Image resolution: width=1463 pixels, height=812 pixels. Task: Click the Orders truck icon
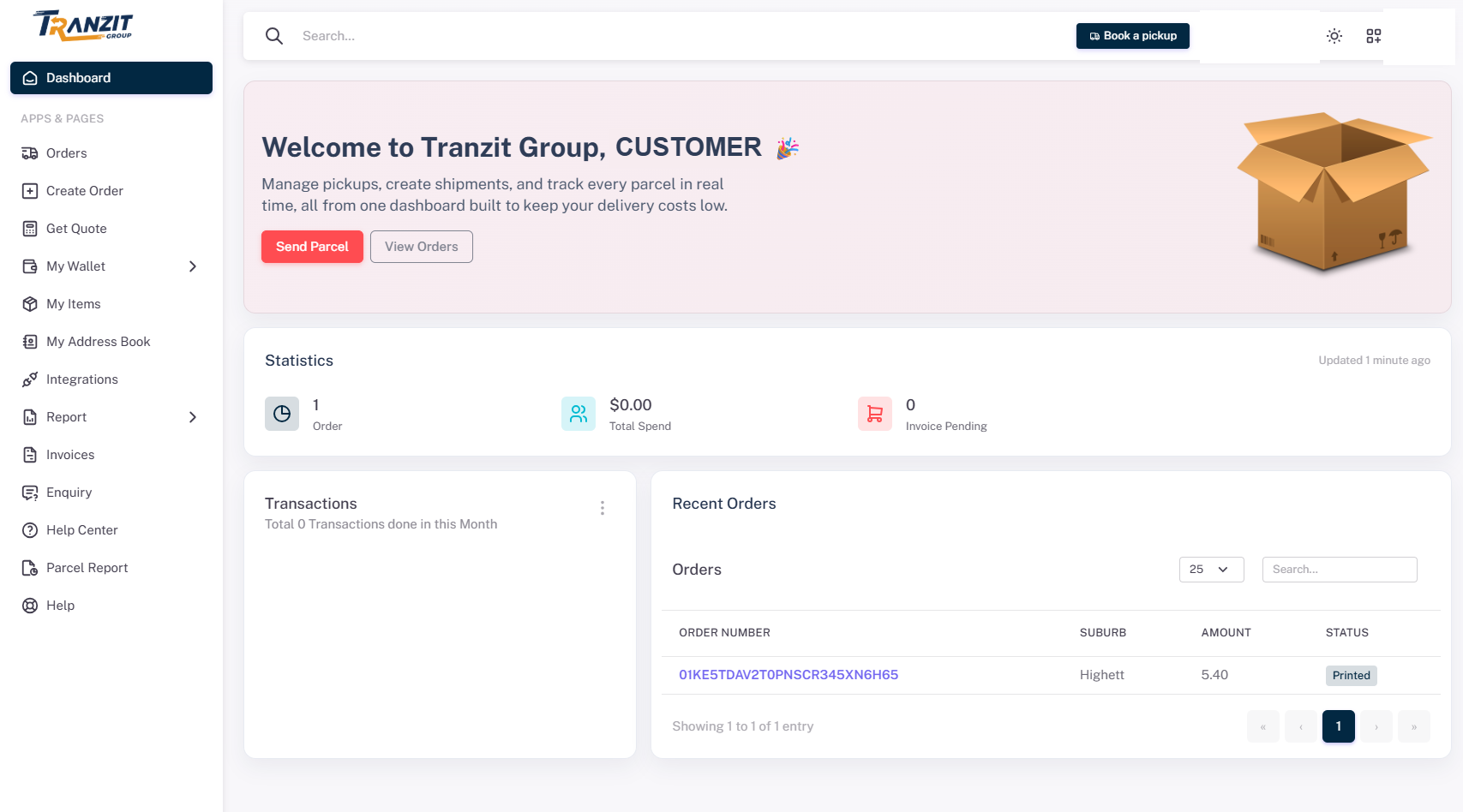[30, 153]
